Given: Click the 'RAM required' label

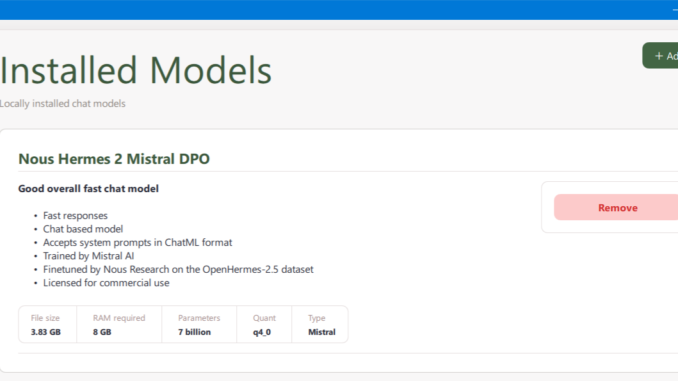Looking at the screenshot, I should (x=119, y=318).
